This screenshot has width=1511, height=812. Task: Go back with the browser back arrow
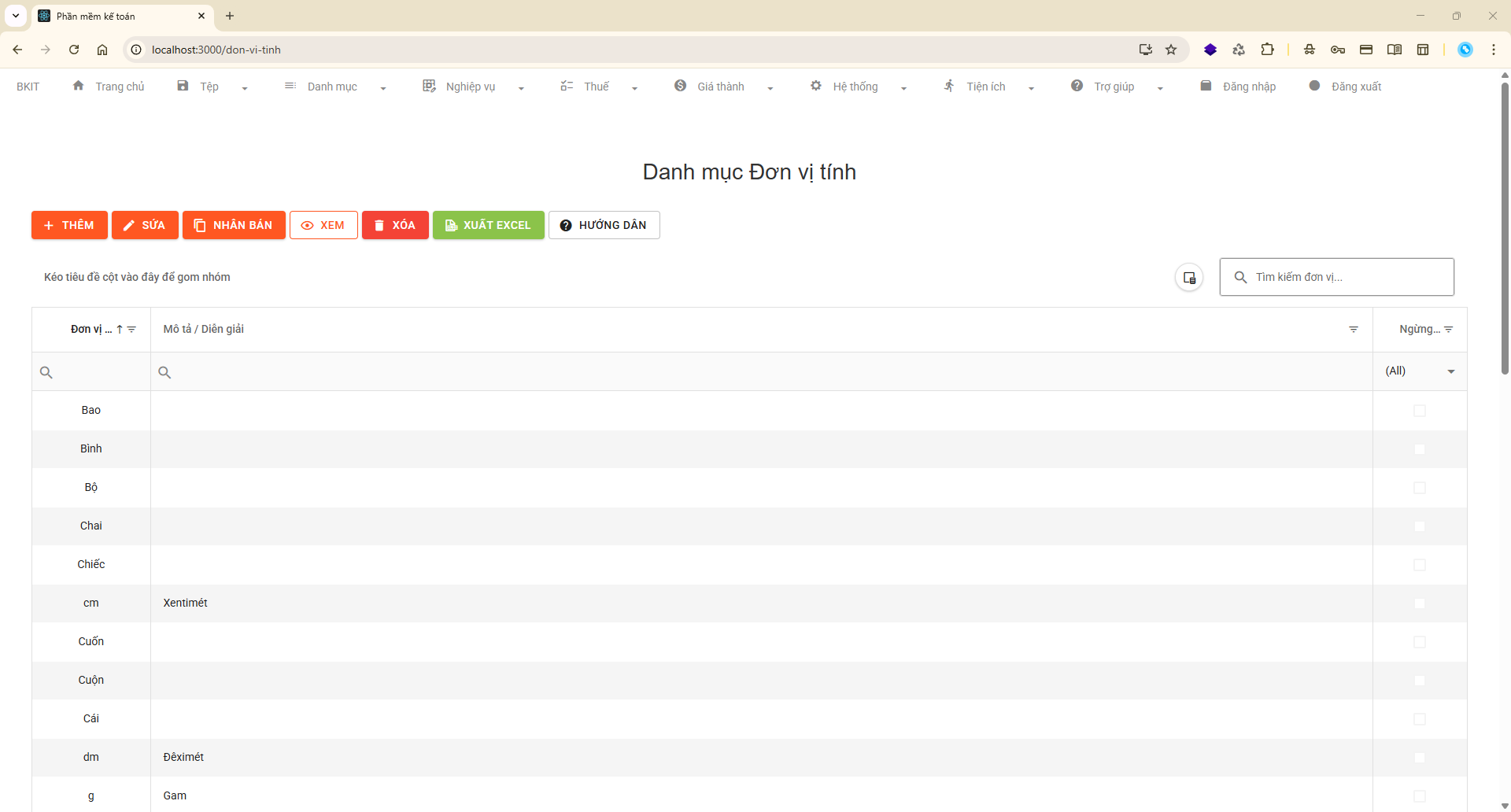17,50
